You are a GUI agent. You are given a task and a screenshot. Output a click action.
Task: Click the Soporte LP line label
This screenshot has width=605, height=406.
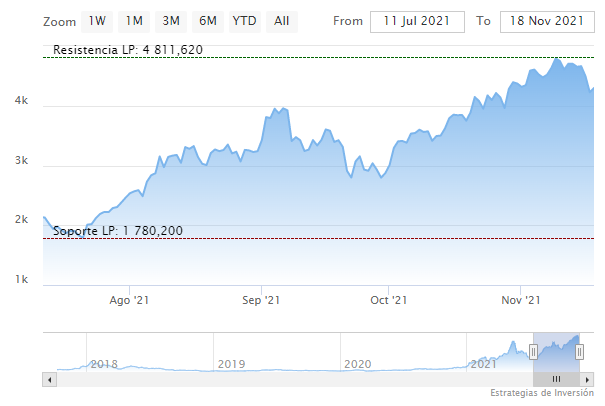point(118,231)
